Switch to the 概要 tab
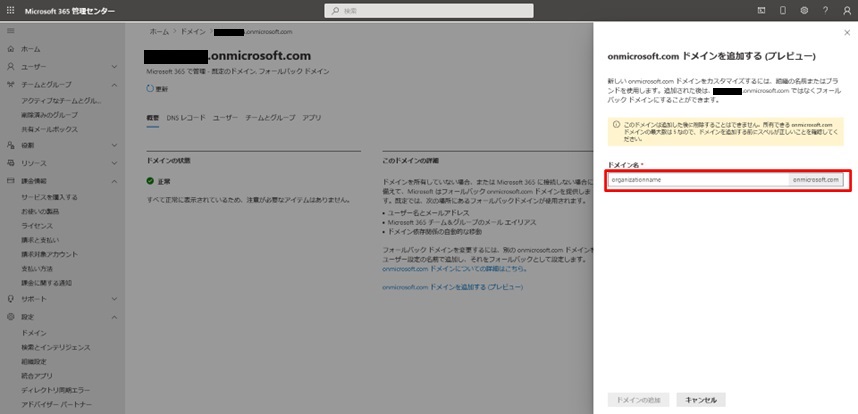 click(x=153, y=118)
